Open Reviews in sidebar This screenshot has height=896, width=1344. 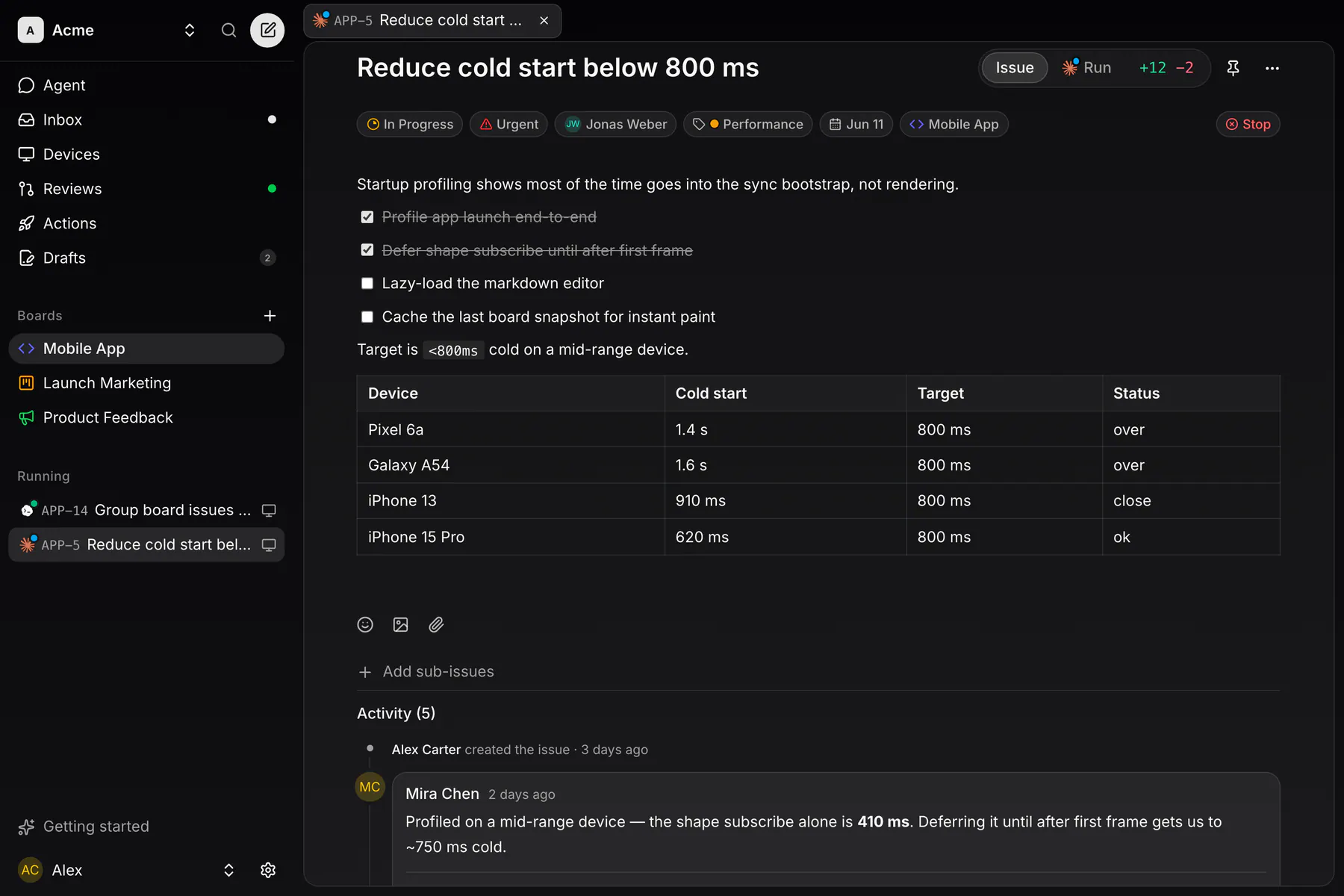(146, 189)
